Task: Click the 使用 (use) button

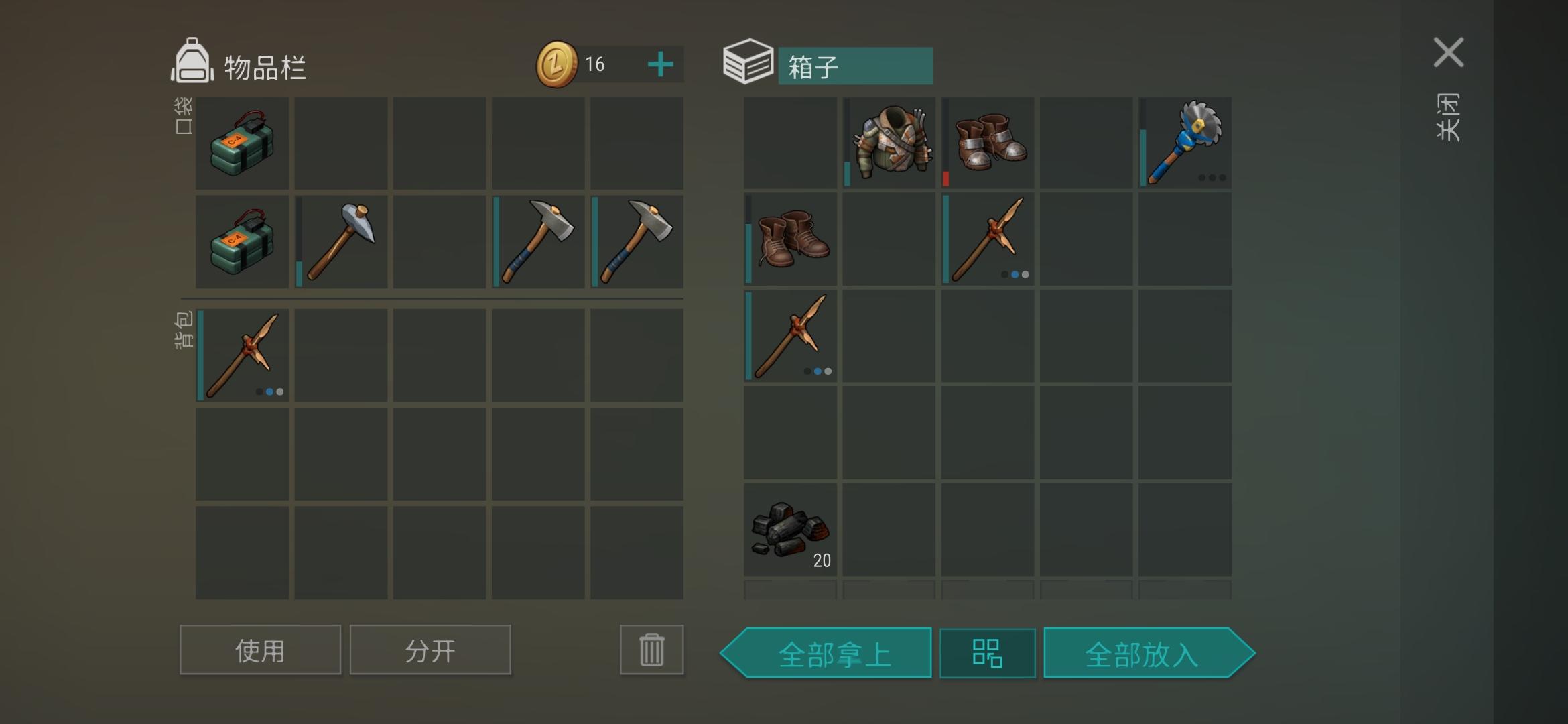Action: point(260,650)
